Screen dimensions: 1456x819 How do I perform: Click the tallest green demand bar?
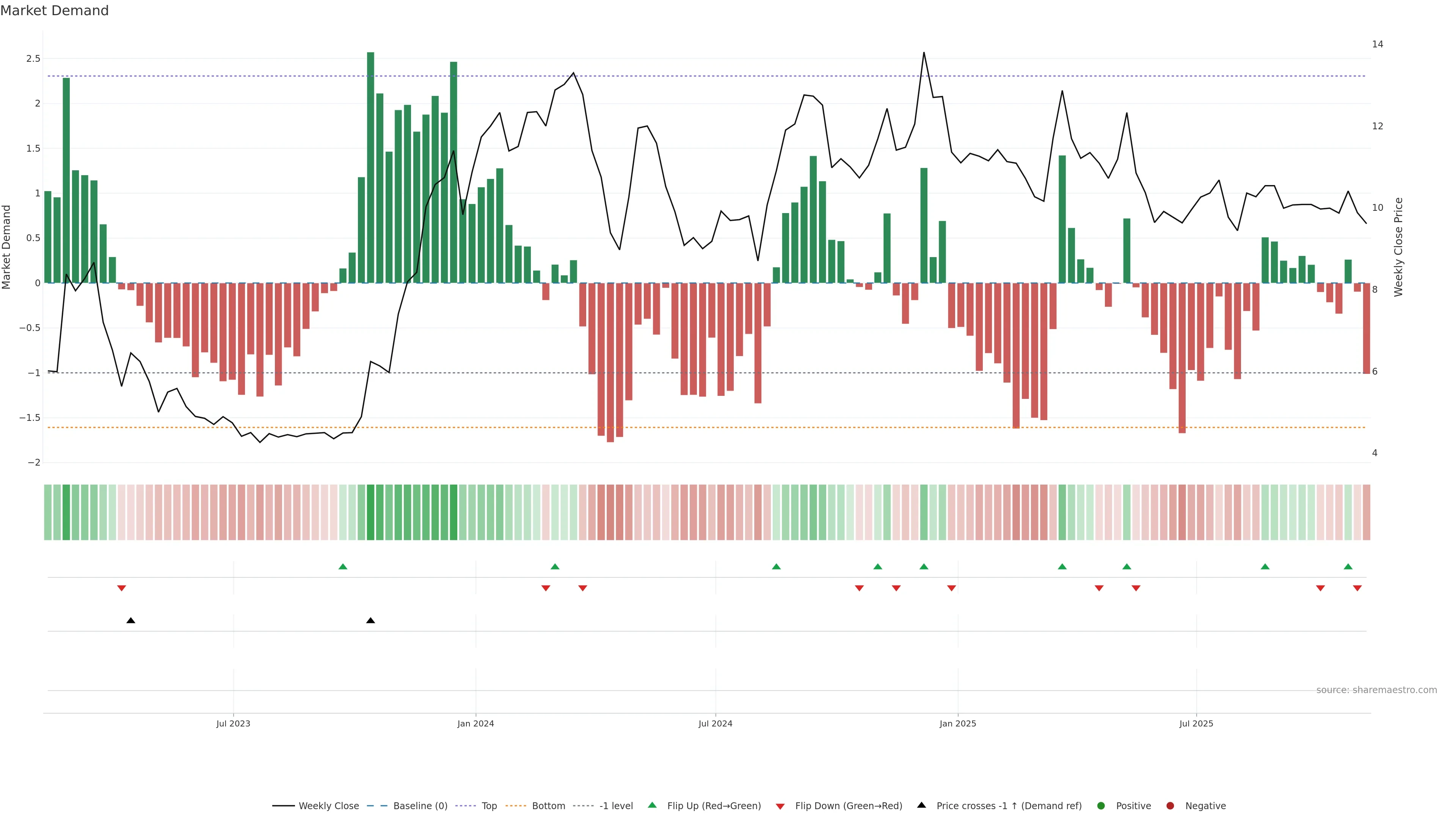(371, 169)
